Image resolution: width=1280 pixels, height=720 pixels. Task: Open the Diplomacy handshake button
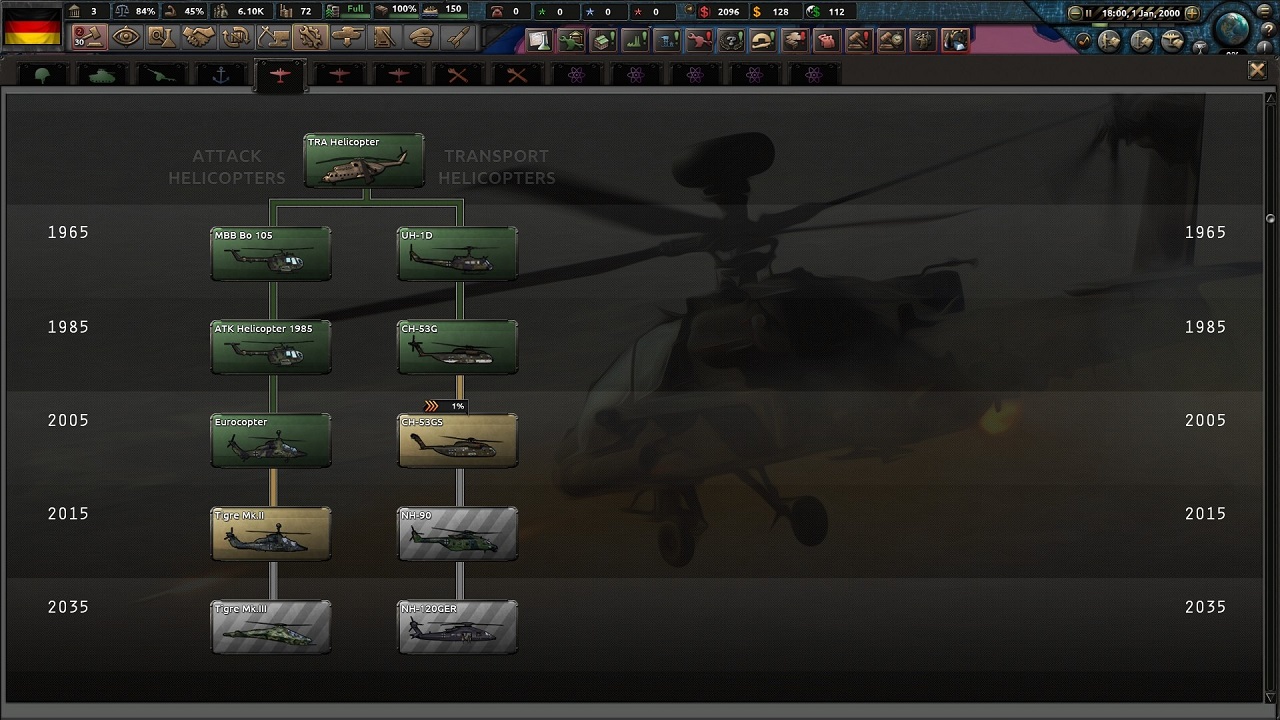[x=200, y=38]
